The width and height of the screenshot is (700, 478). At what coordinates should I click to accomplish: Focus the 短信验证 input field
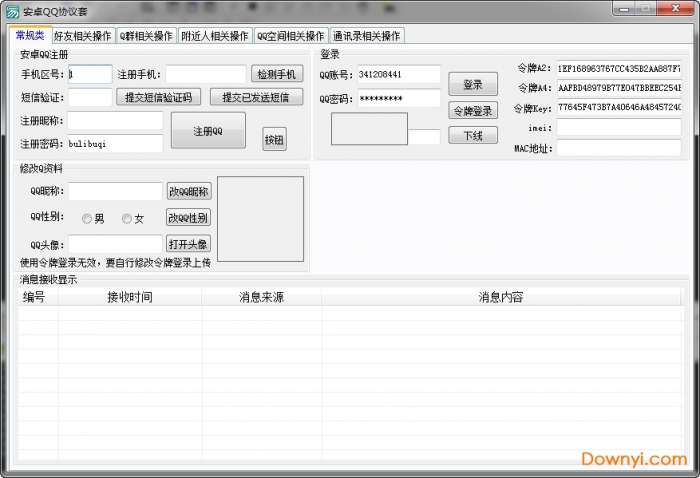click(x=90, y=97)
